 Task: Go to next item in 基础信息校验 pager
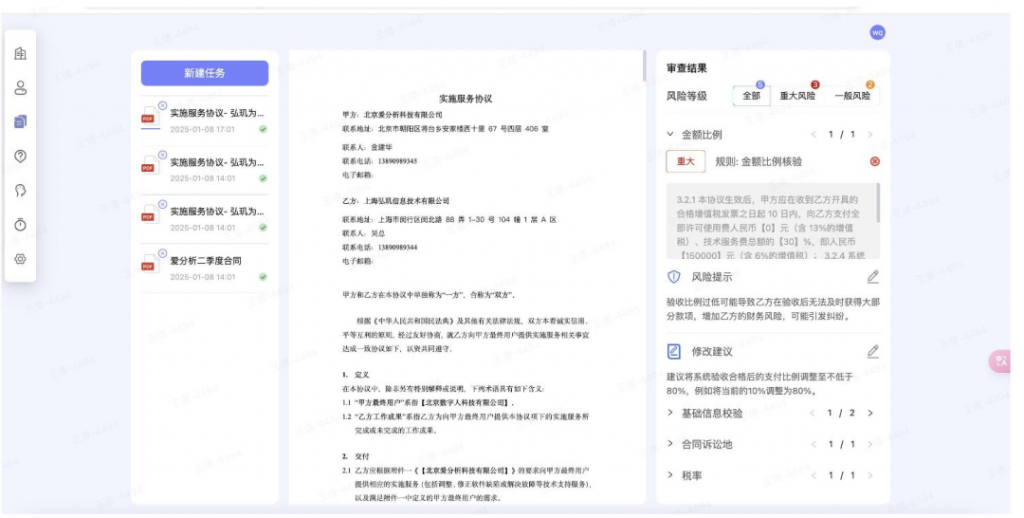point(870,413)
